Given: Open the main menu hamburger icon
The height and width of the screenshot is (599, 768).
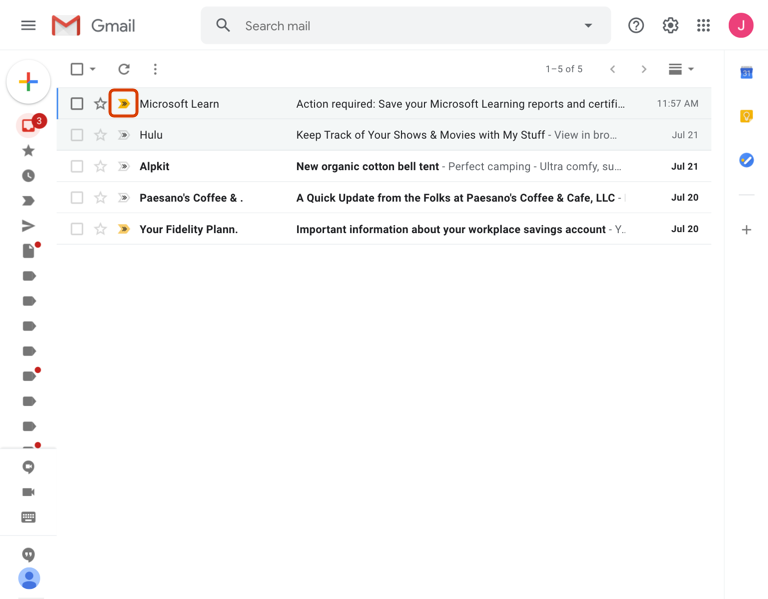Looking at the screenshot, I should tap(28, 26).
